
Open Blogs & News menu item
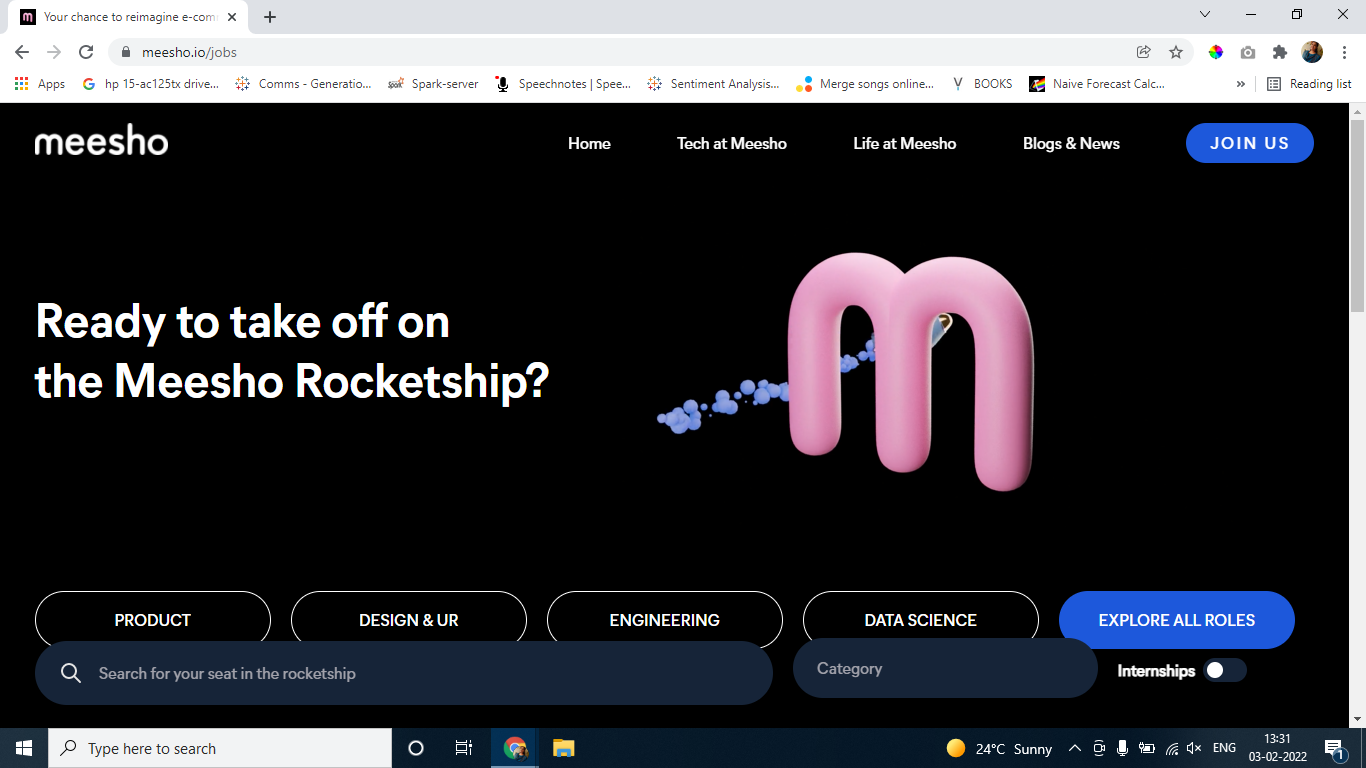point(1071,143)
